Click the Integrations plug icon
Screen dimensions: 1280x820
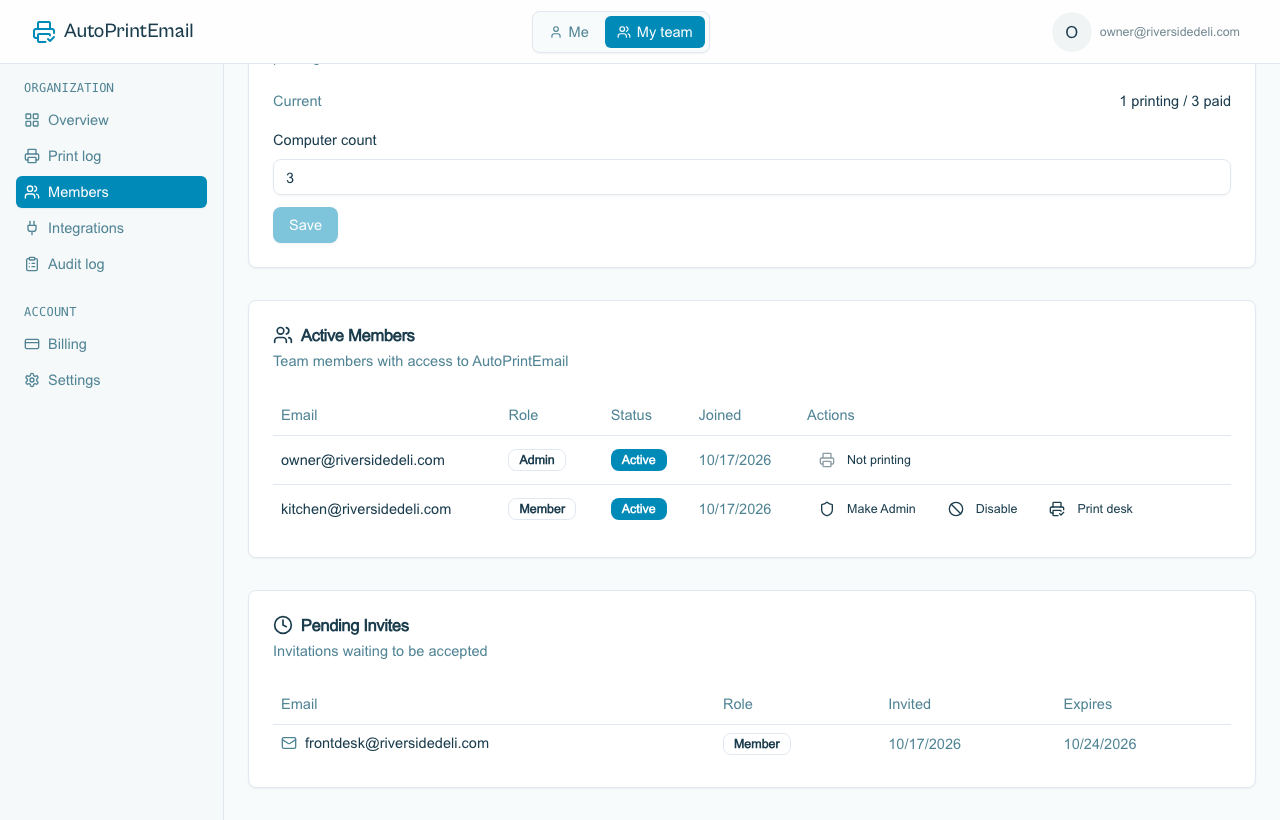[32, 228]
